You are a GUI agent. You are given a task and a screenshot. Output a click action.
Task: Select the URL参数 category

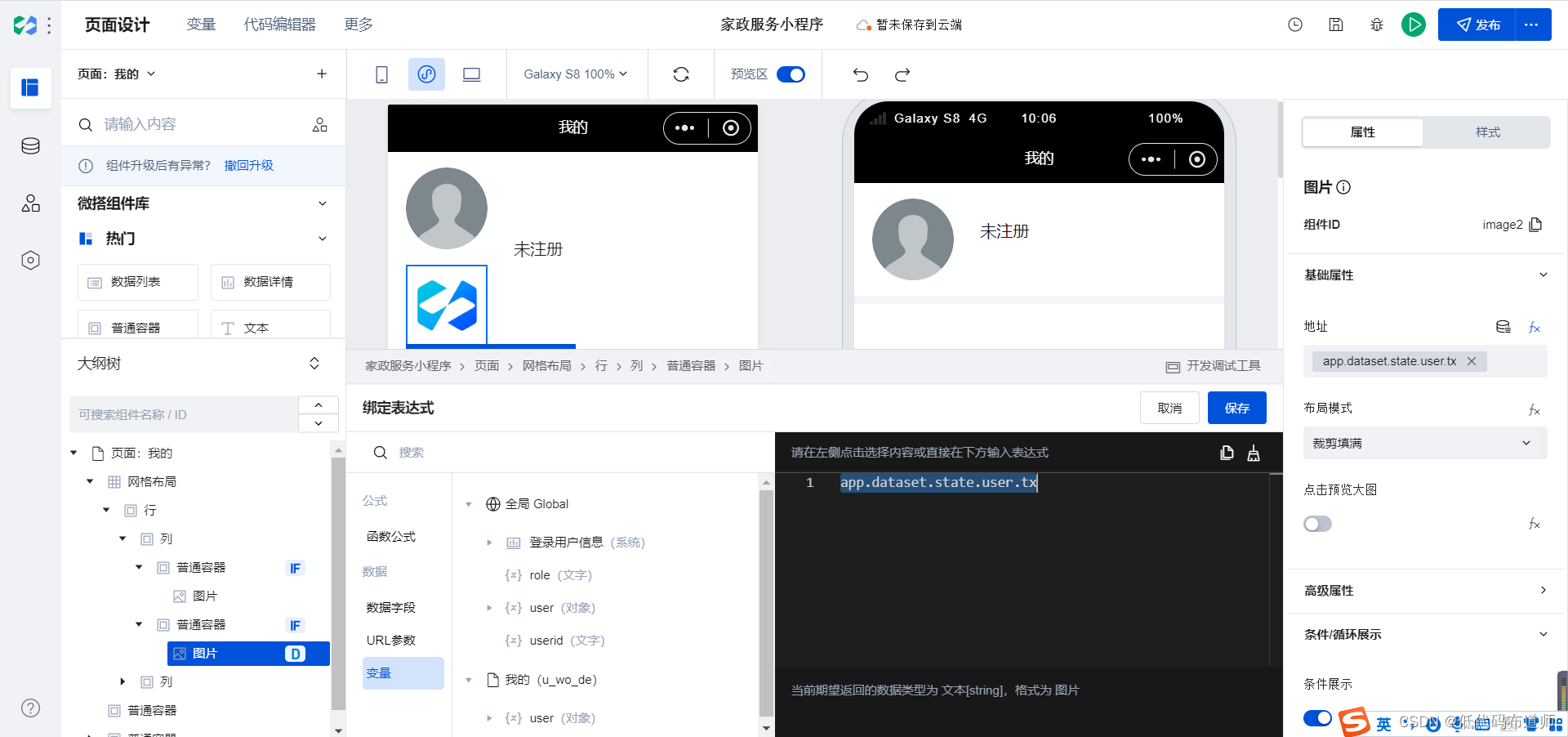(x=391, y=641)
